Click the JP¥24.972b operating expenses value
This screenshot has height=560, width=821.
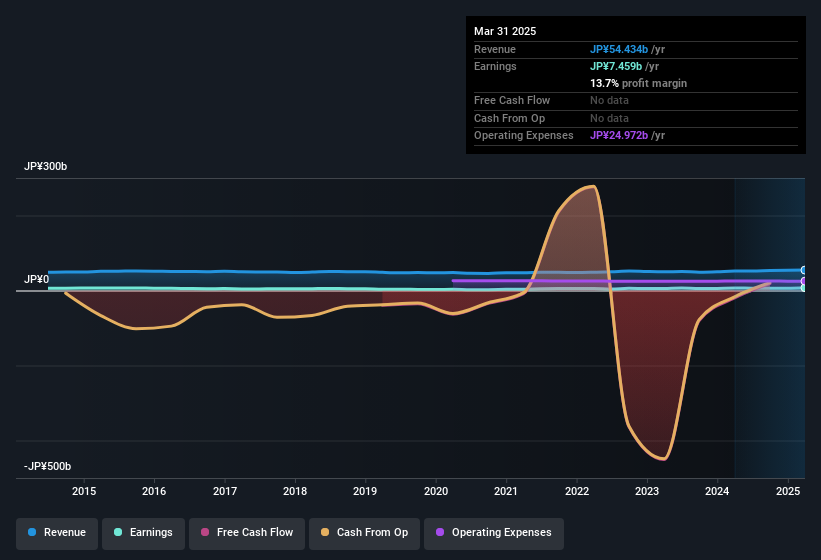pos(619,135)
